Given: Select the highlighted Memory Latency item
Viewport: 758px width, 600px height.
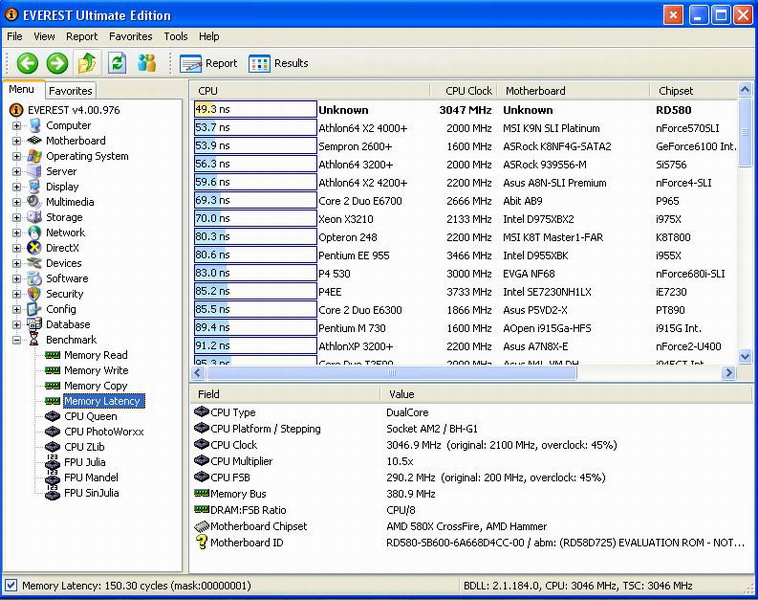Looking at the screenshot, I should tap(103, 401).
